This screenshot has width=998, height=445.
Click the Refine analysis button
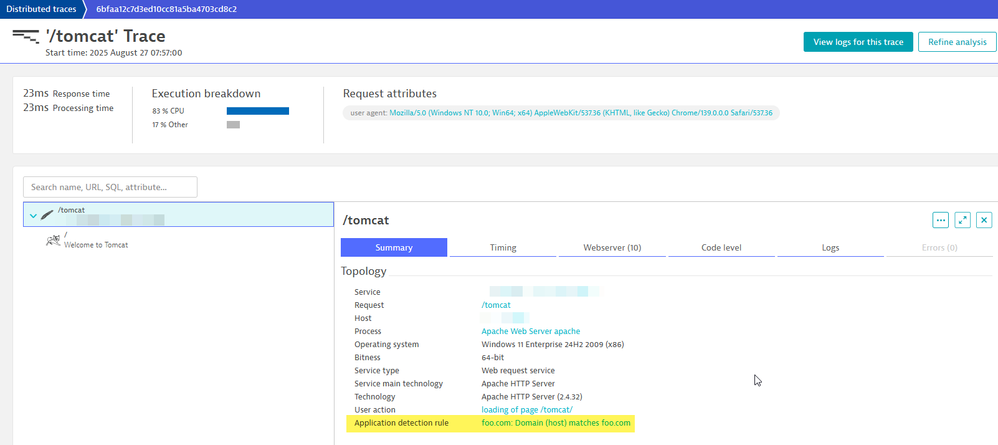tap(957, 42)
